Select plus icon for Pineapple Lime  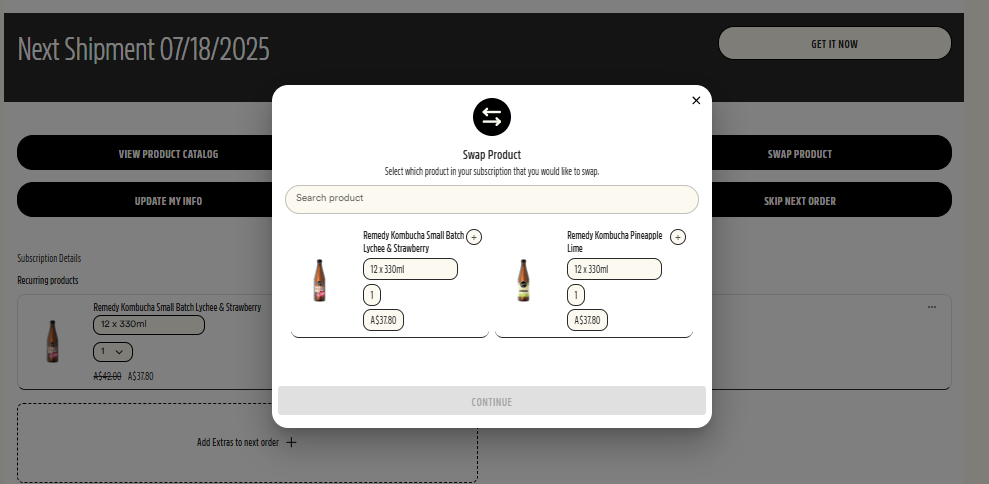[677, 237]
